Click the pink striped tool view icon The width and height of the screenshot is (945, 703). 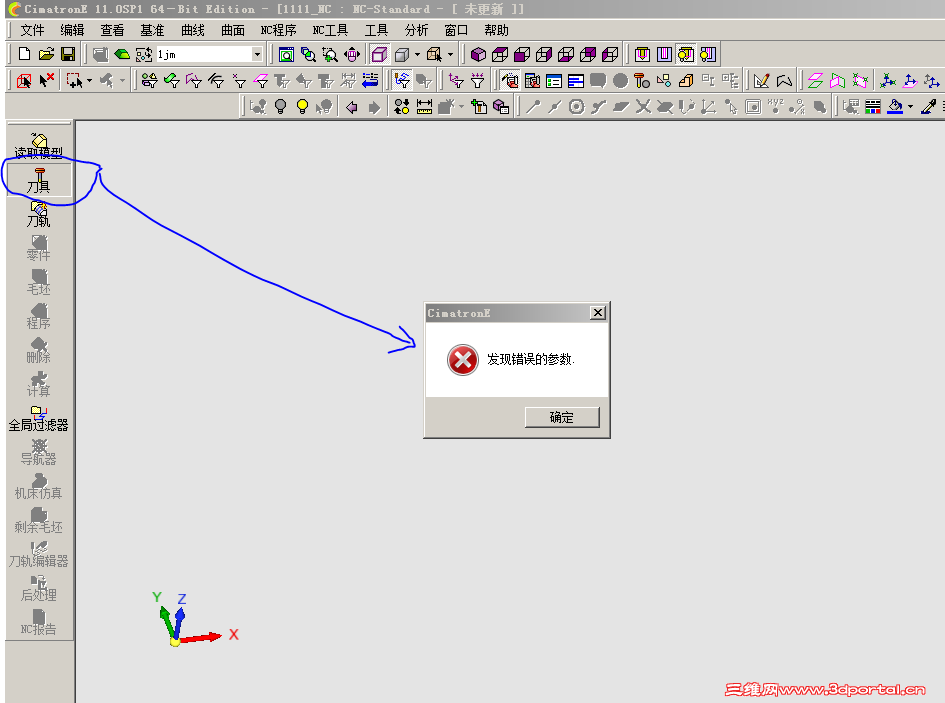pos(664,55)
